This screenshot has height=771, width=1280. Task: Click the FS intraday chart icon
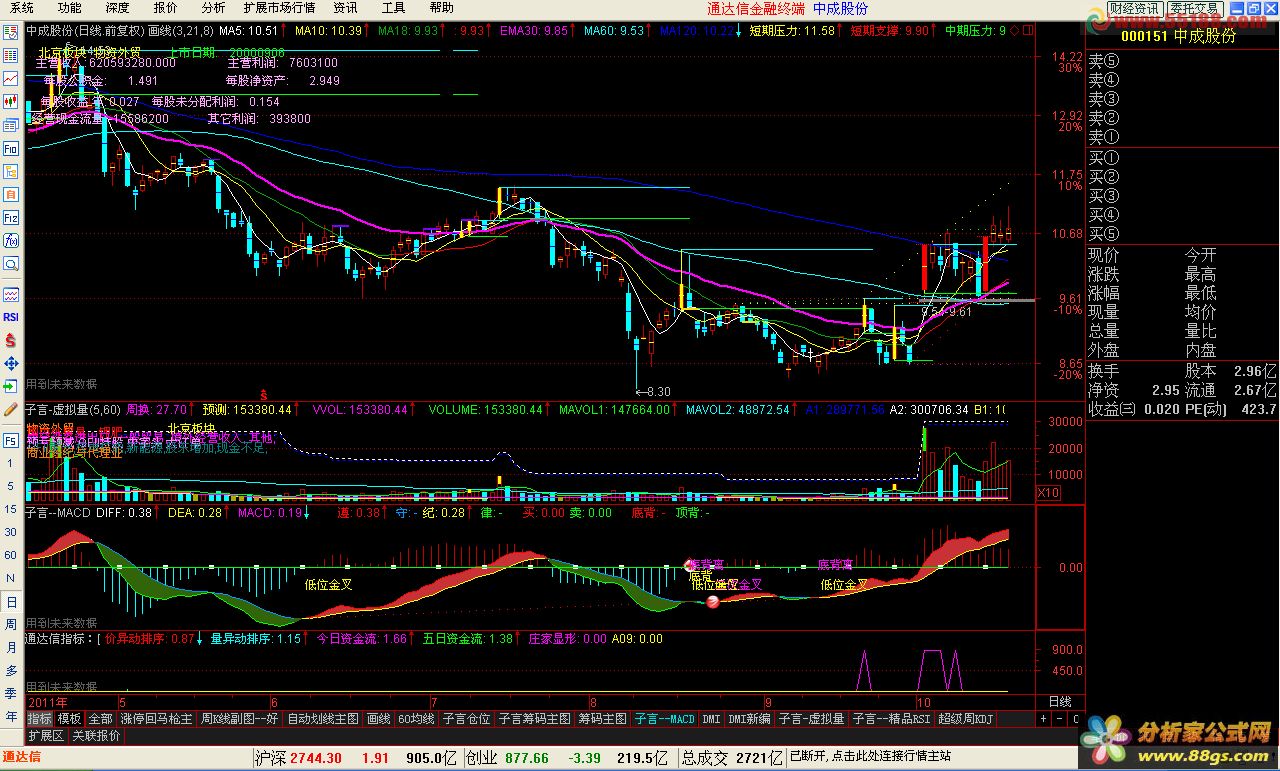(x=11, y=440)
